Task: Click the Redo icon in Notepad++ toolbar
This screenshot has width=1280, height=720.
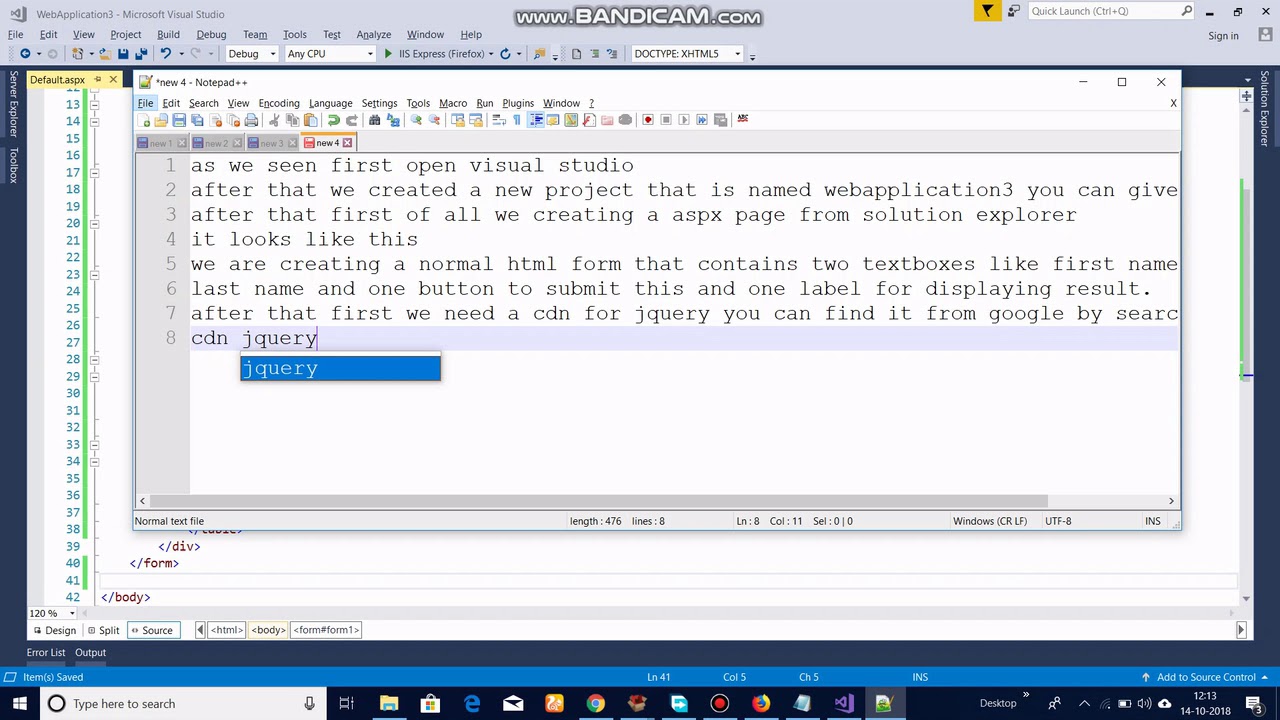Action: pyautogui.click(x=351, y=120)
